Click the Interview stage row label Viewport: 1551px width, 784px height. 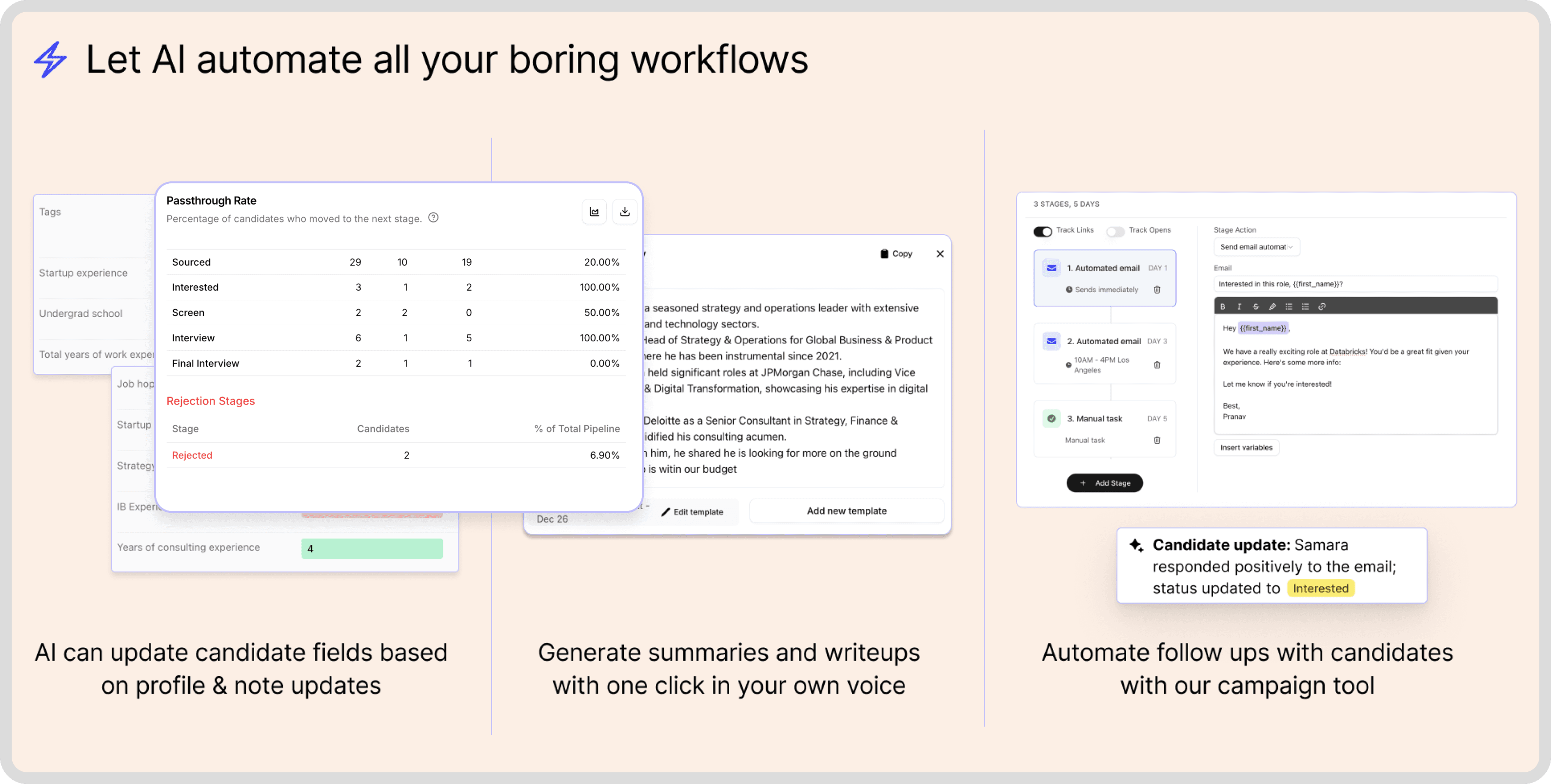pyautogui.click(x=193, y=337)
